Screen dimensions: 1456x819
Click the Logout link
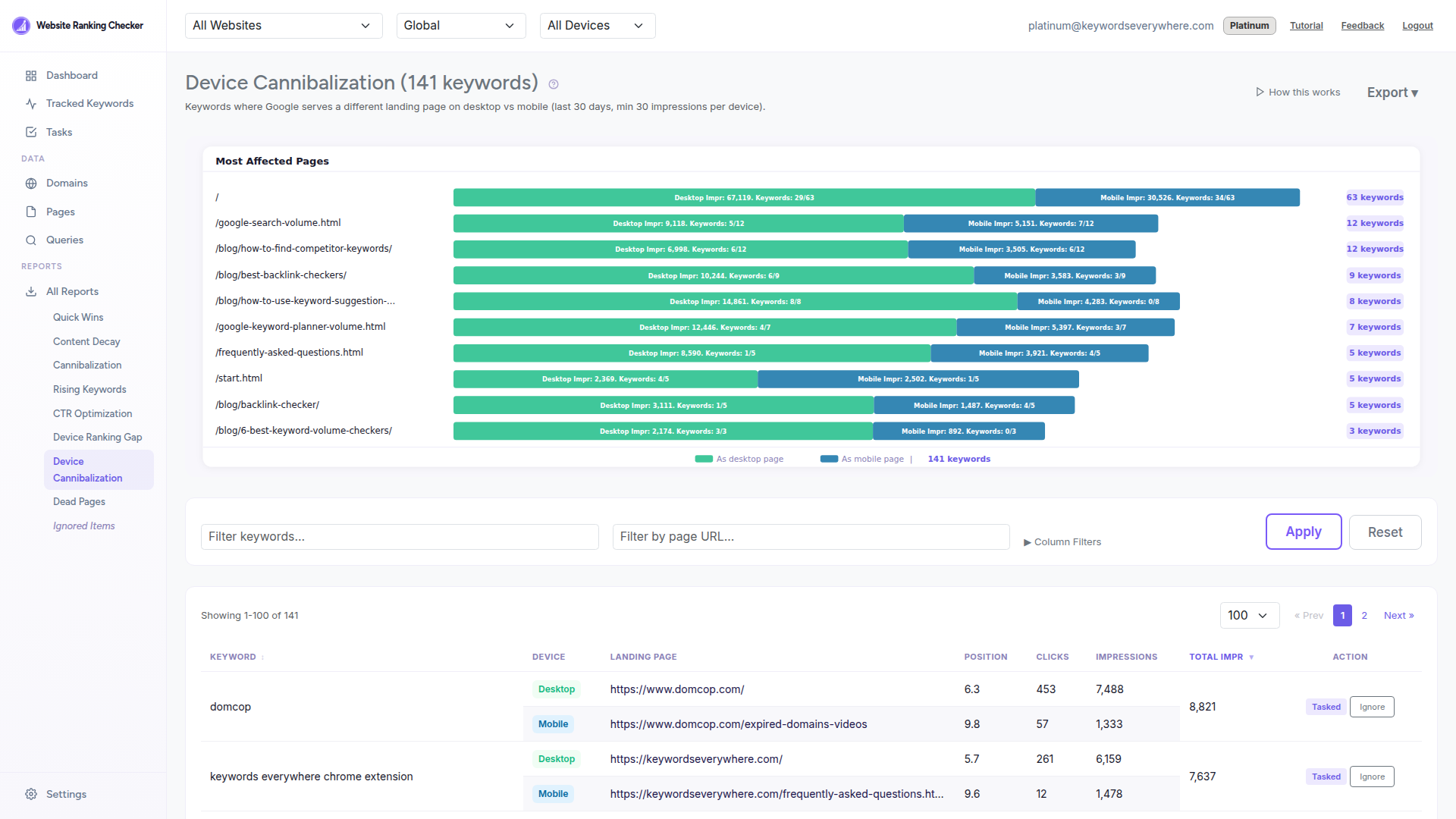(1417, 25)
